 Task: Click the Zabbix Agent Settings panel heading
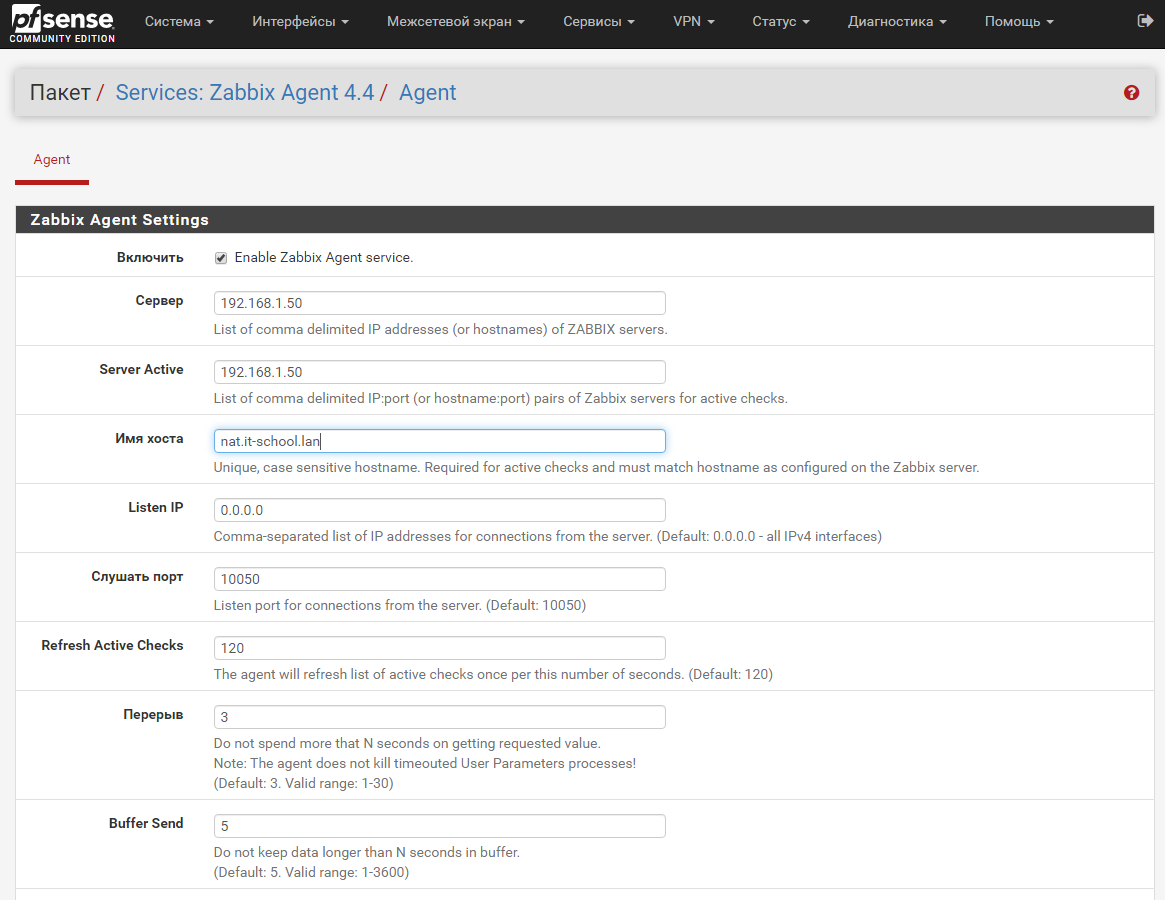pos(585,220)
